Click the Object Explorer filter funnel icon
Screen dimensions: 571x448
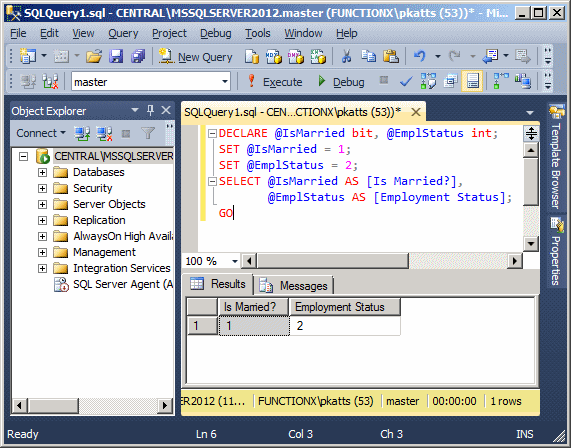pos(148,133)
